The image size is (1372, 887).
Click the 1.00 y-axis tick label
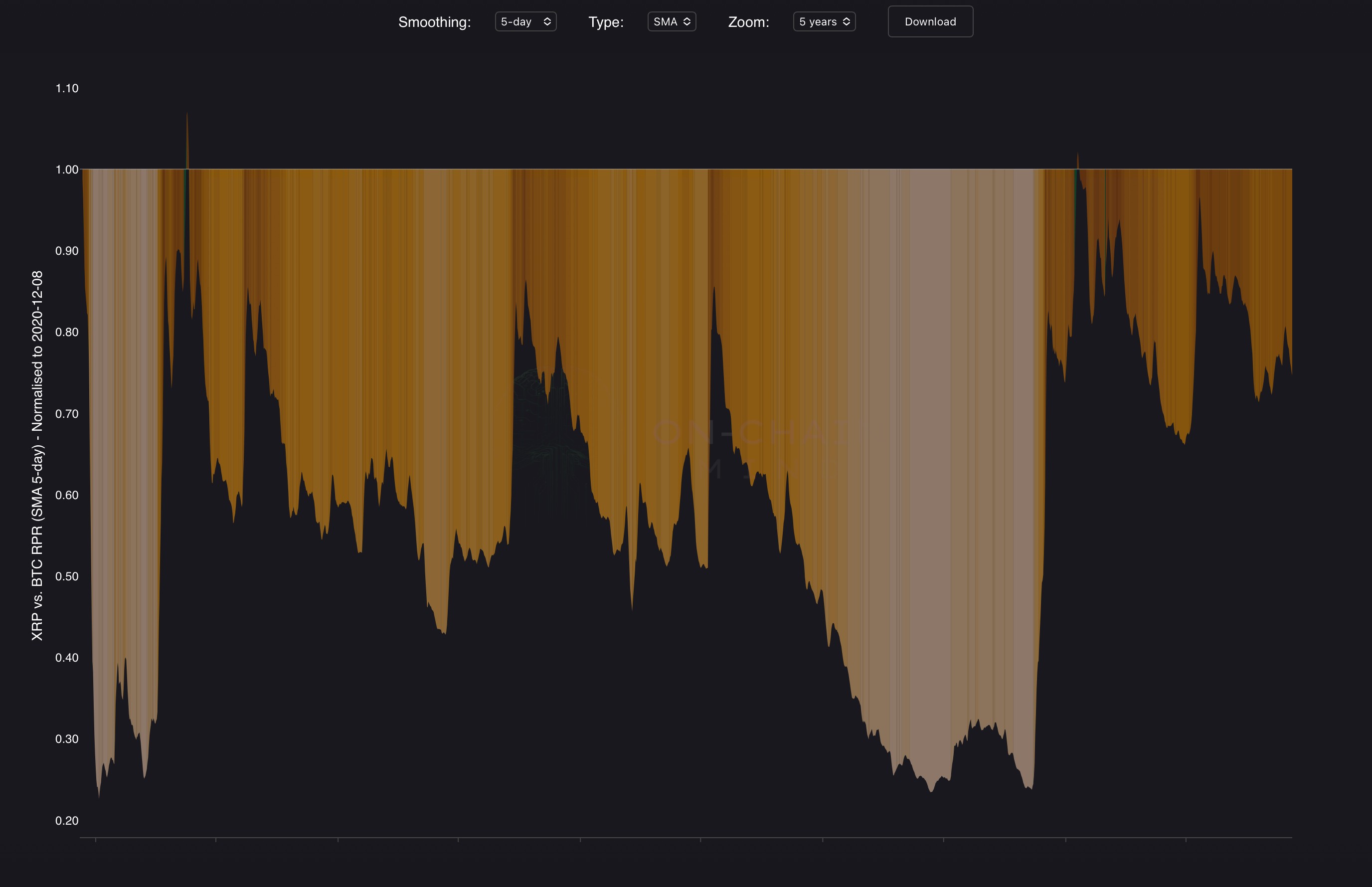pos(67,170)
